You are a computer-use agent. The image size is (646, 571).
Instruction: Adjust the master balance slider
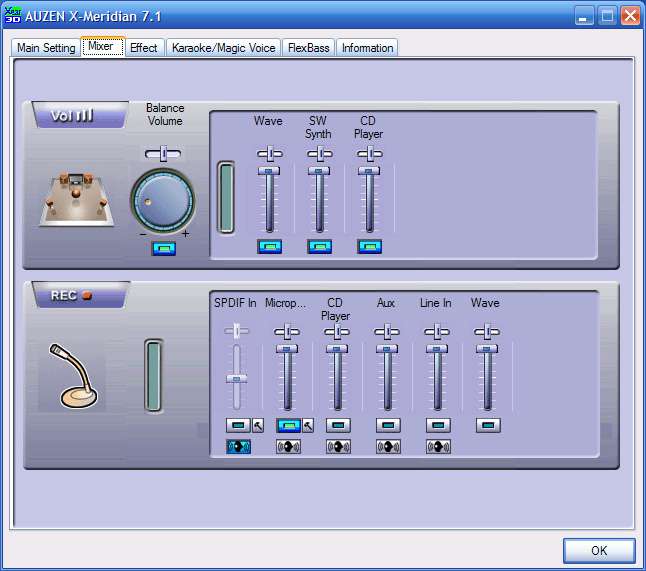163,154
